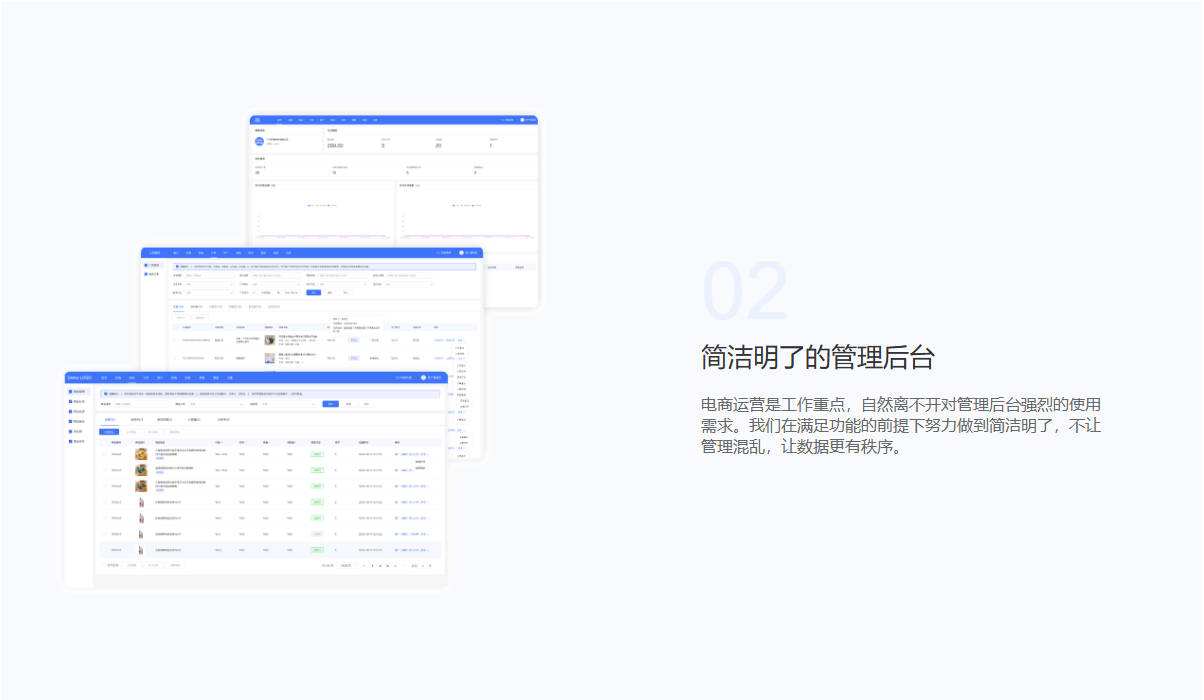The height and width of the screenshot is (700, 1204).
Task: Click the first sidebar menu icon in the front panel
Action: (70, 391)
